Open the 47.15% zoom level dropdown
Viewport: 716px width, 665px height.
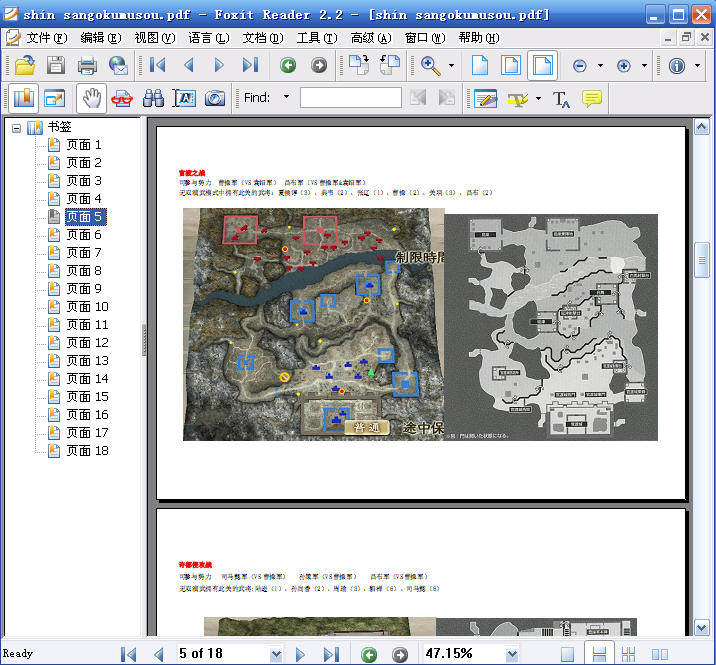click(512, 654)
